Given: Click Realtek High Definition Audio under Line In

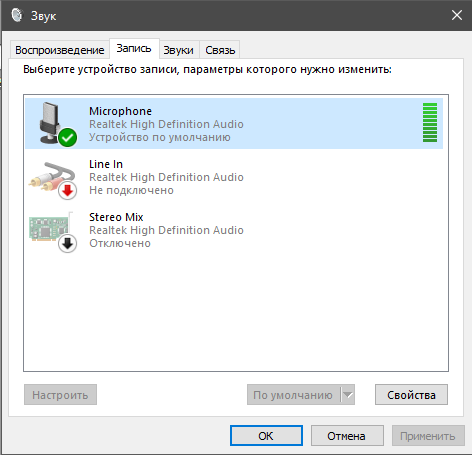Looking at the screenshot, I should [x=166, y=177].
